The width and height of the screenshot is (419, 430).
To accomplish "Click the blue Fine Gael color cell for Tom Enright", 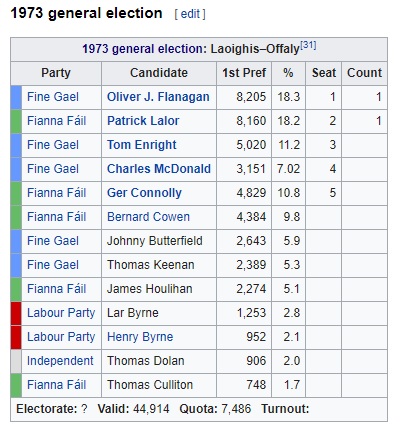I will 16,145.
